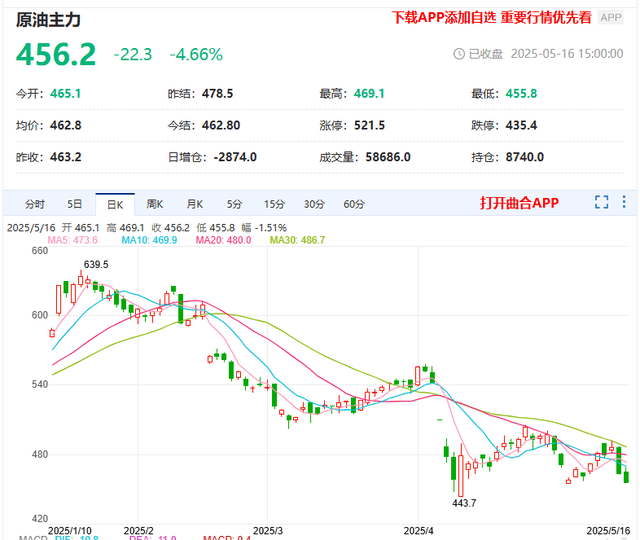This screenshot has width=640, height=540.
Task: Show the 5分 minute chart
Action: click(x=234, y=204)
